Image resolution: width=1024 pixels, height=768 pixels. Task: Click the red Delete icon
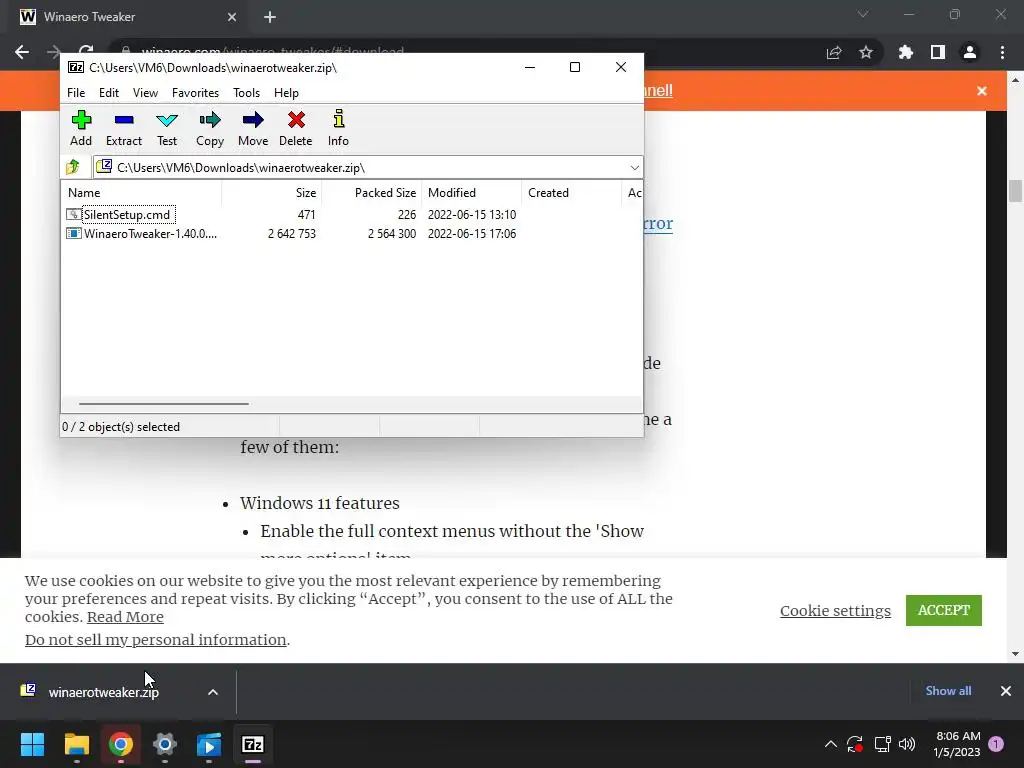[x=296, y=129]
